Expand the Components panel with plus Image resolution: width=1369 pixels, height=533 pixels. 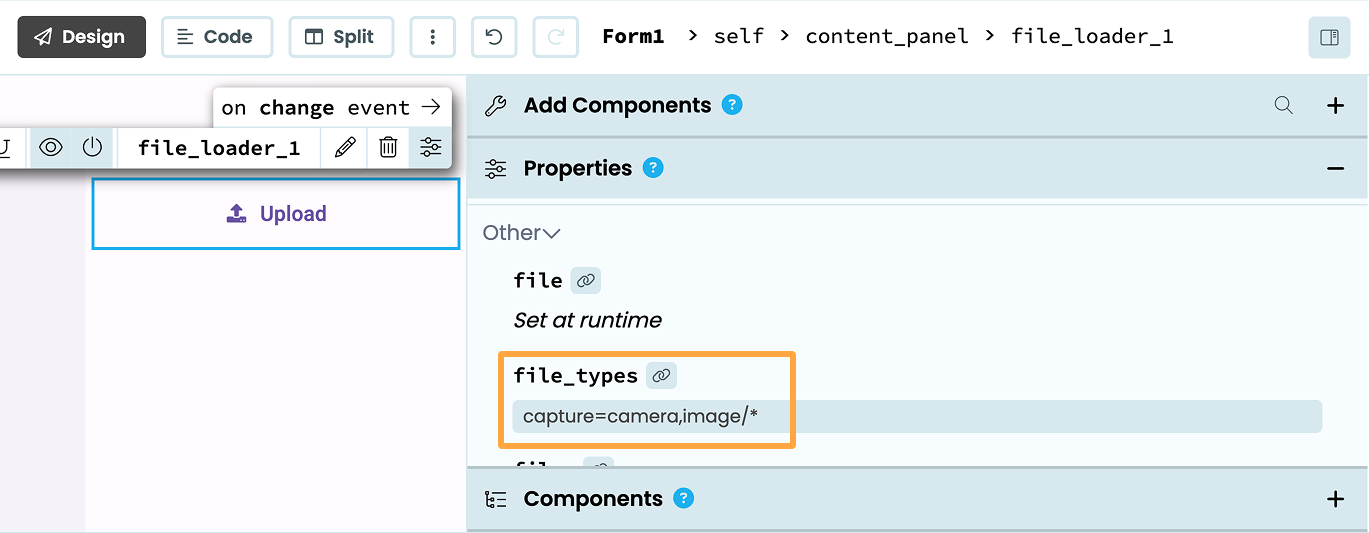click(1335, 498)
